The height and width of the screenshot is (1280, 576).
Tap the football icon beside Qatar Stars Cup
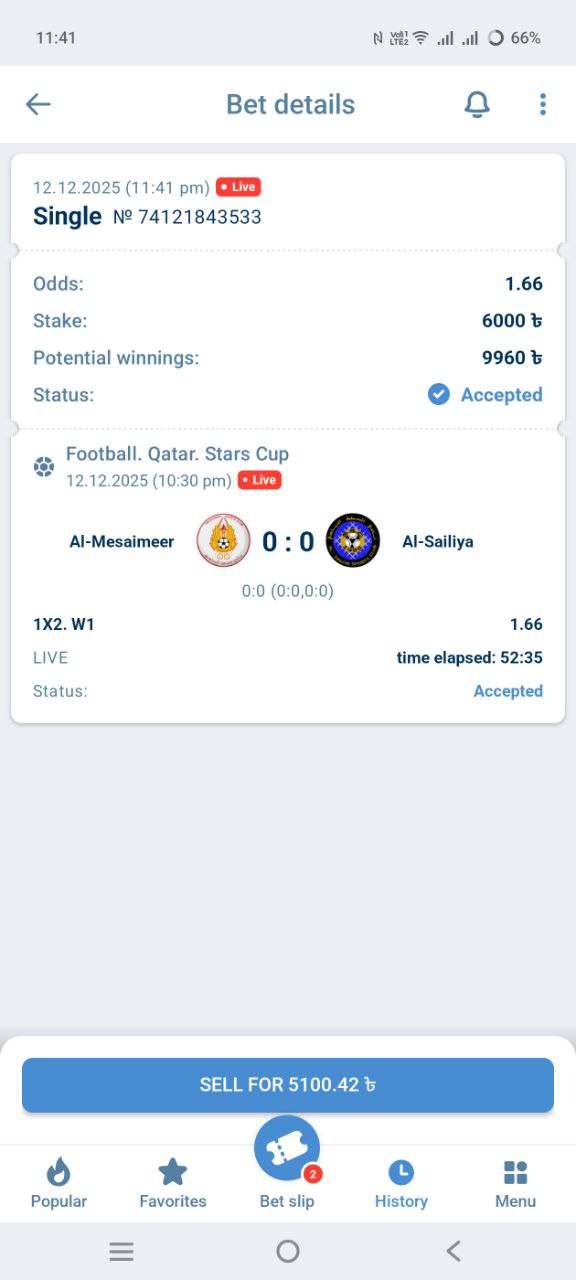click(43, 466)
